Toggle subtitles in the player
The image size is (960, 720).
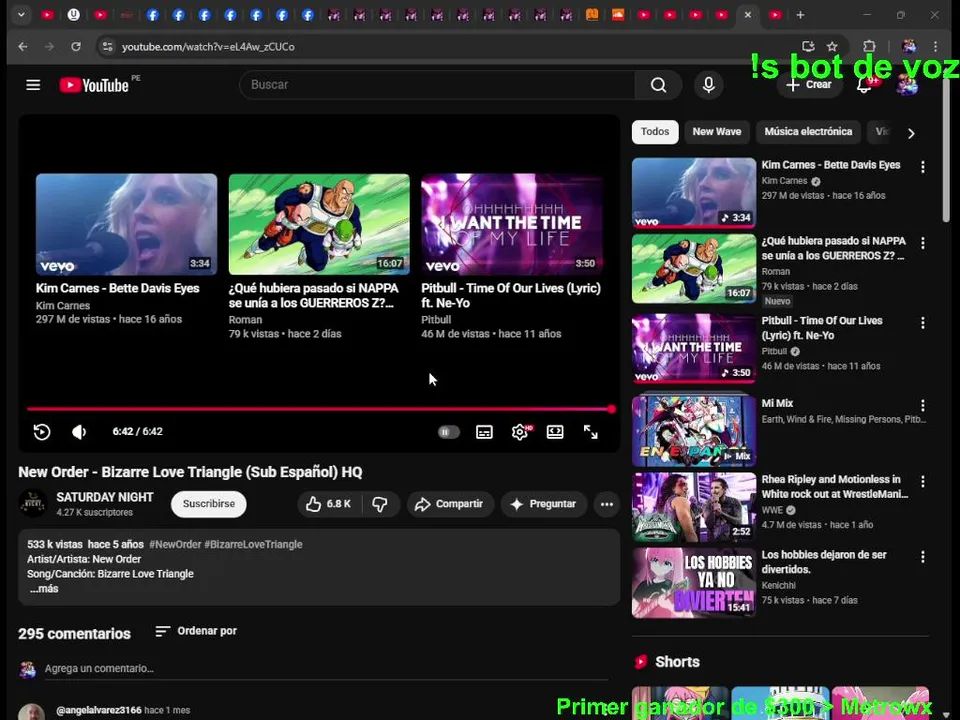coord(484,432)
